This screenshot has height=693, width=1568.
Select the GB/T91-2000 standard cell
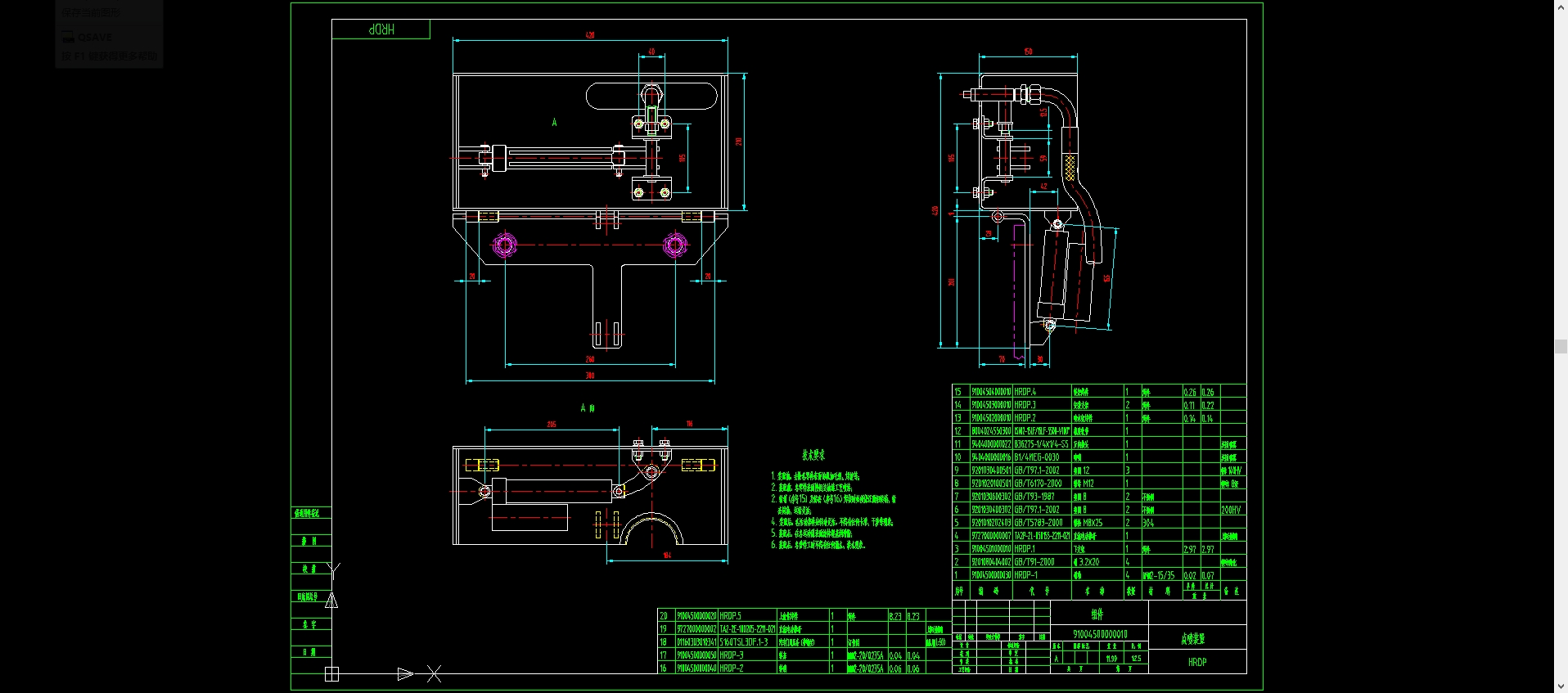[1034, 562]
